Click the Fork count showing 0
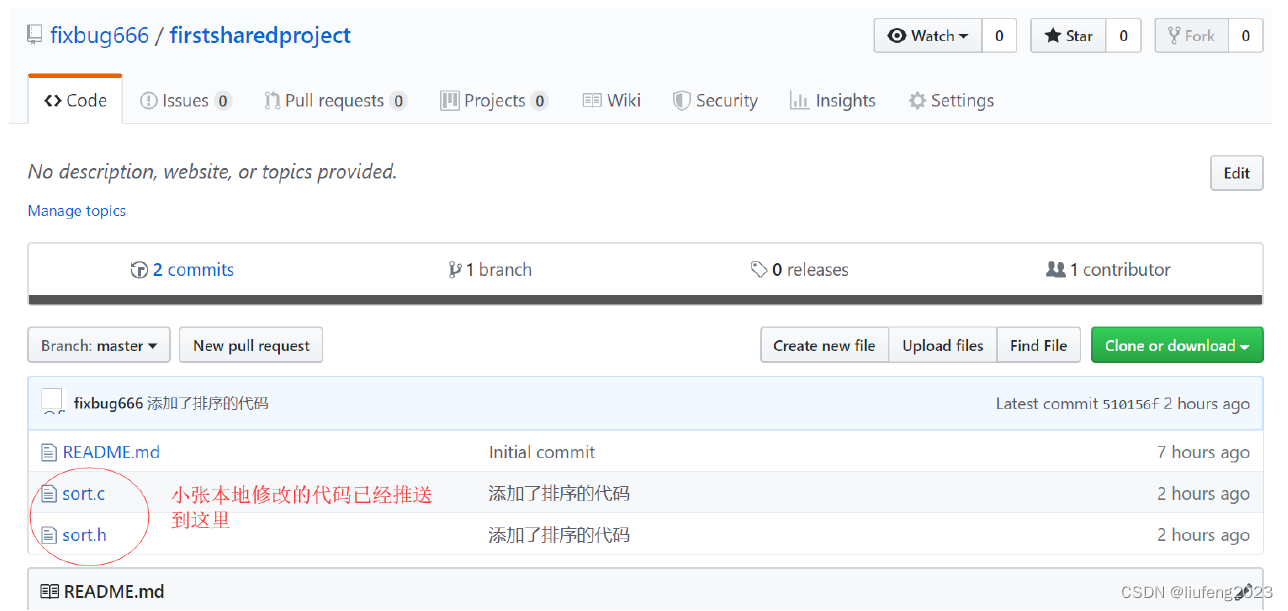This screenshot has width=1288, height=611. 1245,36
